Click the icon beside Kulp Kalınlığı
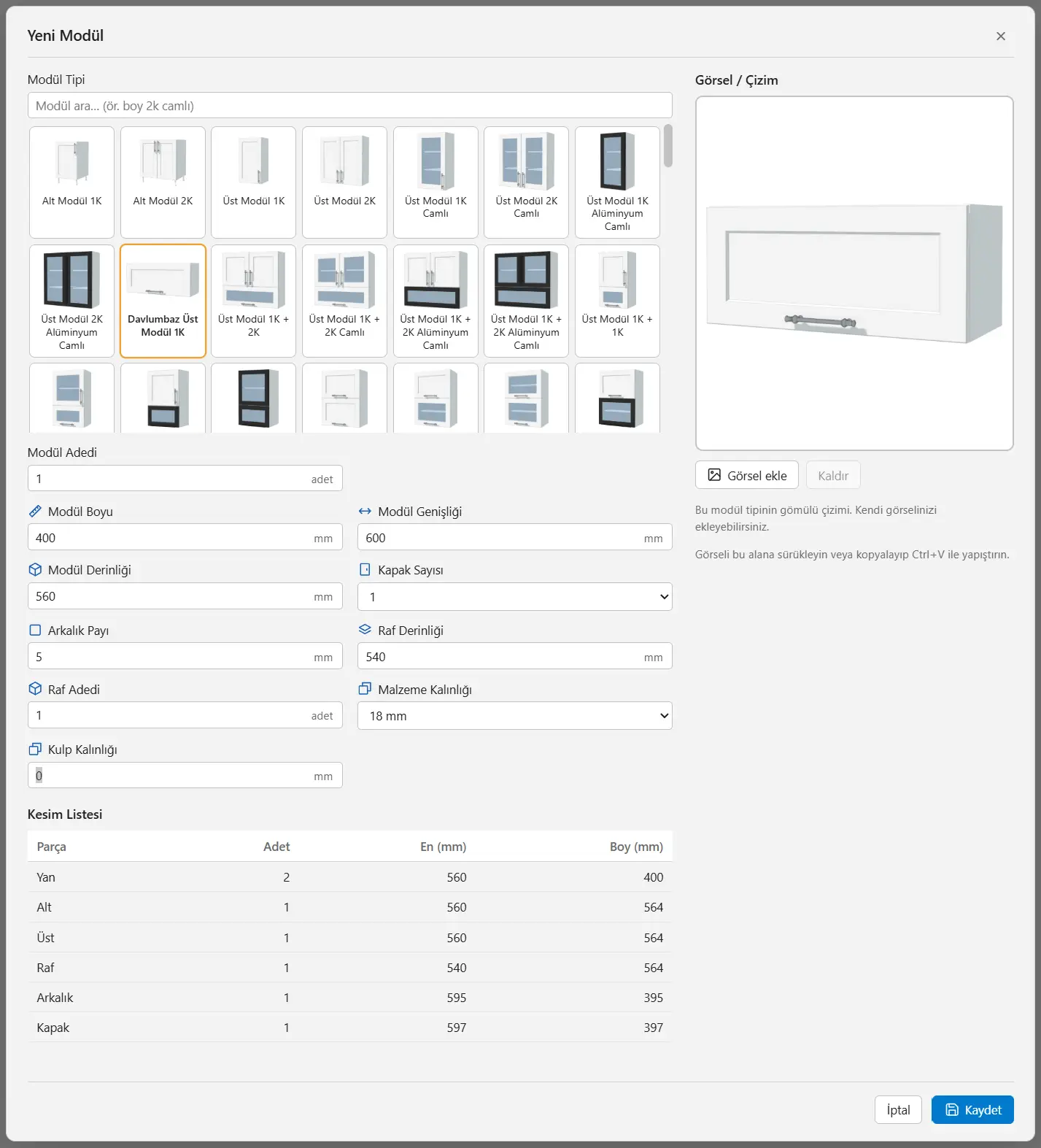 pyautogui.click(x=35, y=750)
